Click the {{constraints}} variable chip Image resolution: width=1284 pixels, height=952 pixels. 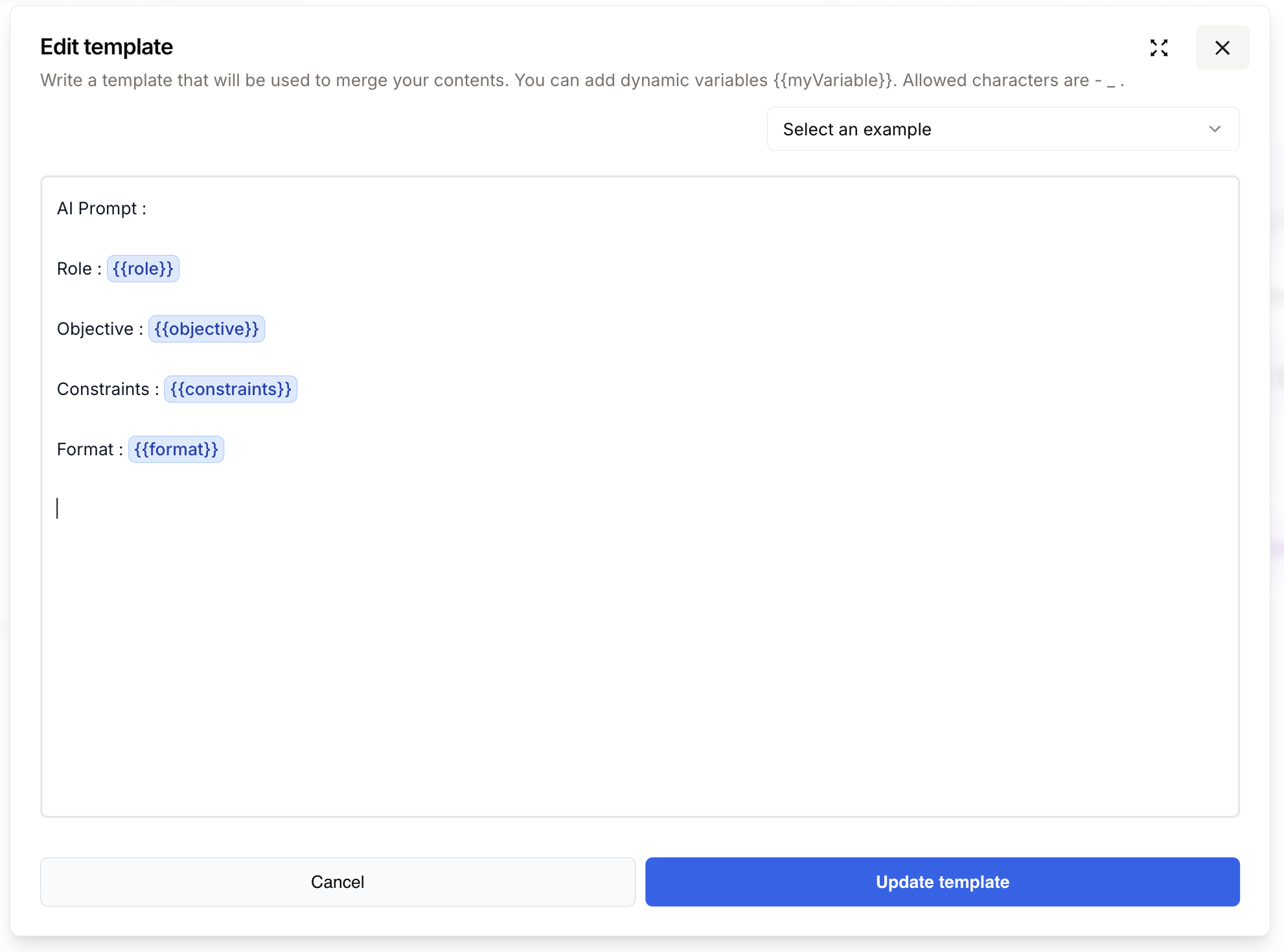point(231,389)
